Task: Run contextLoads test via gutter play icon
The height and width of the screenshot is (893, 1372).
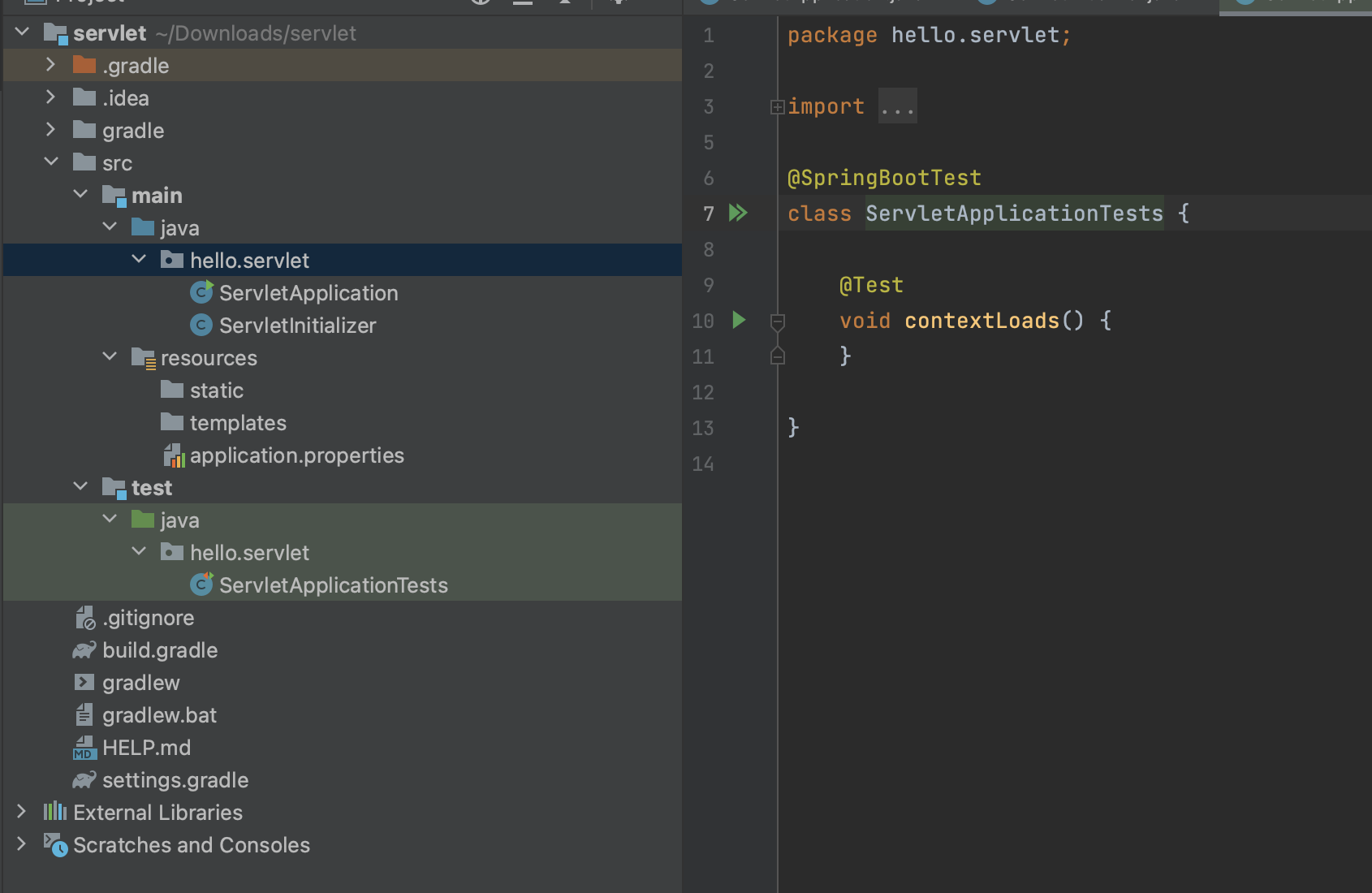Action: pyautogui.click(x=739, y=320)
